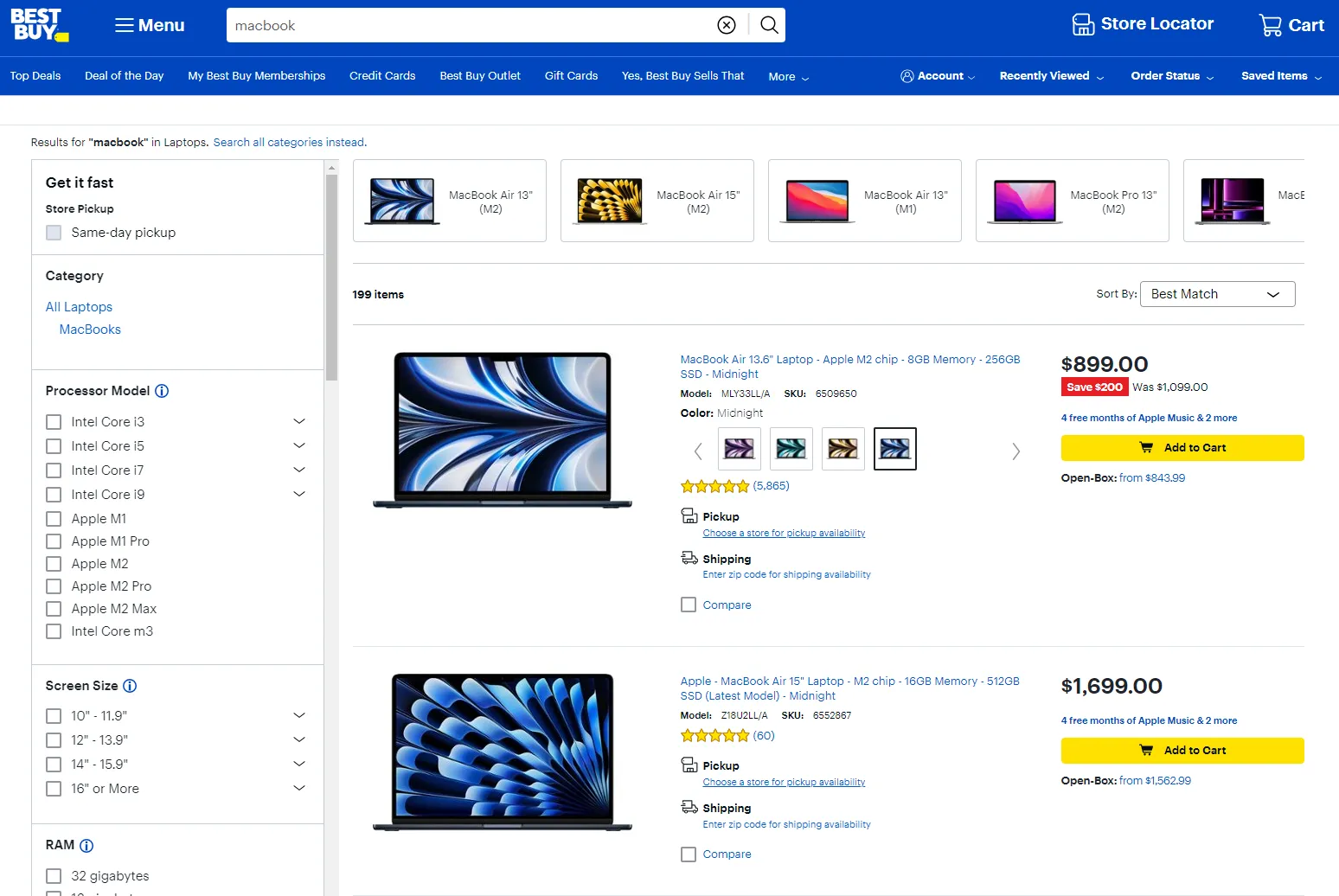Screen dimensions: 1339x896
Task: Check the Apple M1 Pro filter
Action: point(54,541)
